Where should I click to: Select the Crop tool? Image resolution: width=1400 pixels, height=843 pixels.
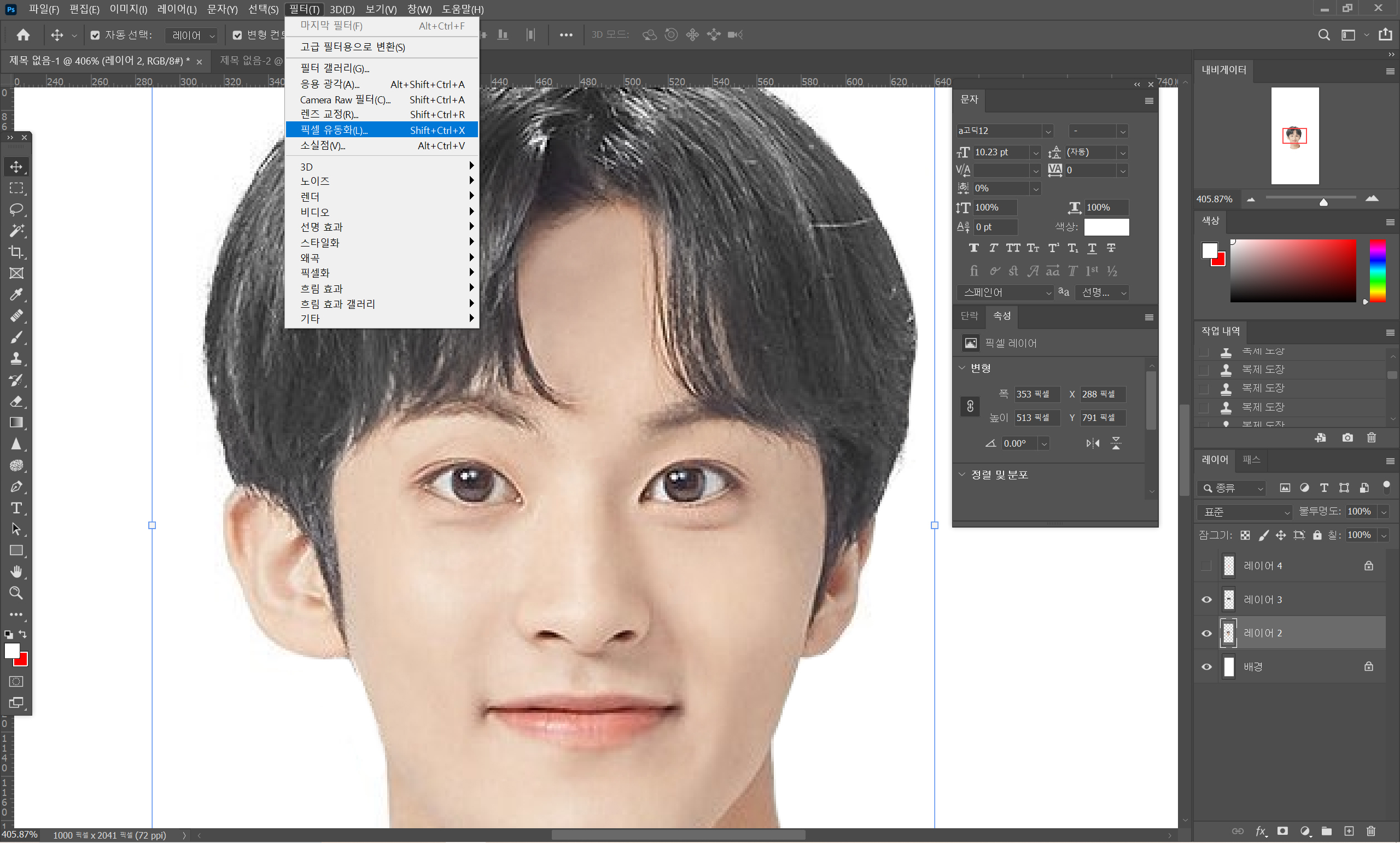tap(16, 251)
